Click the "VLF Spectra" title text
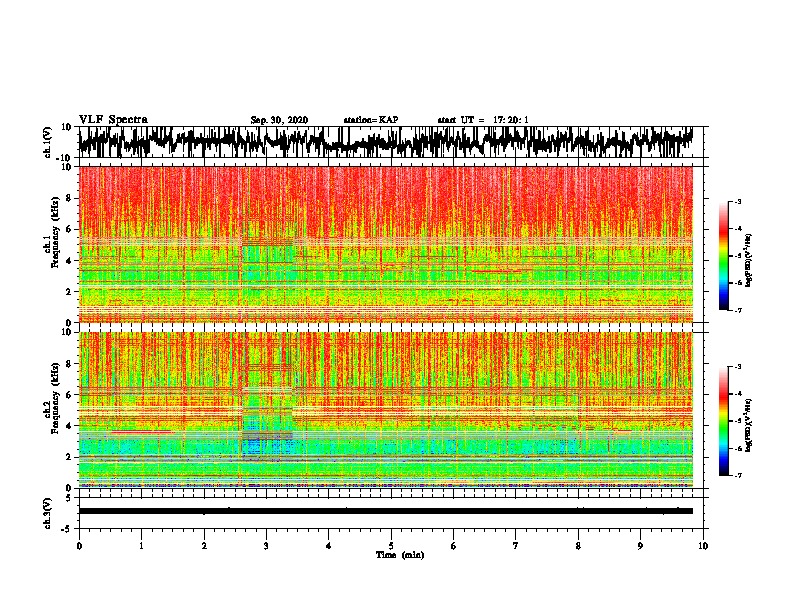Viewport: 792px width, 612px height. pos(113,120)
